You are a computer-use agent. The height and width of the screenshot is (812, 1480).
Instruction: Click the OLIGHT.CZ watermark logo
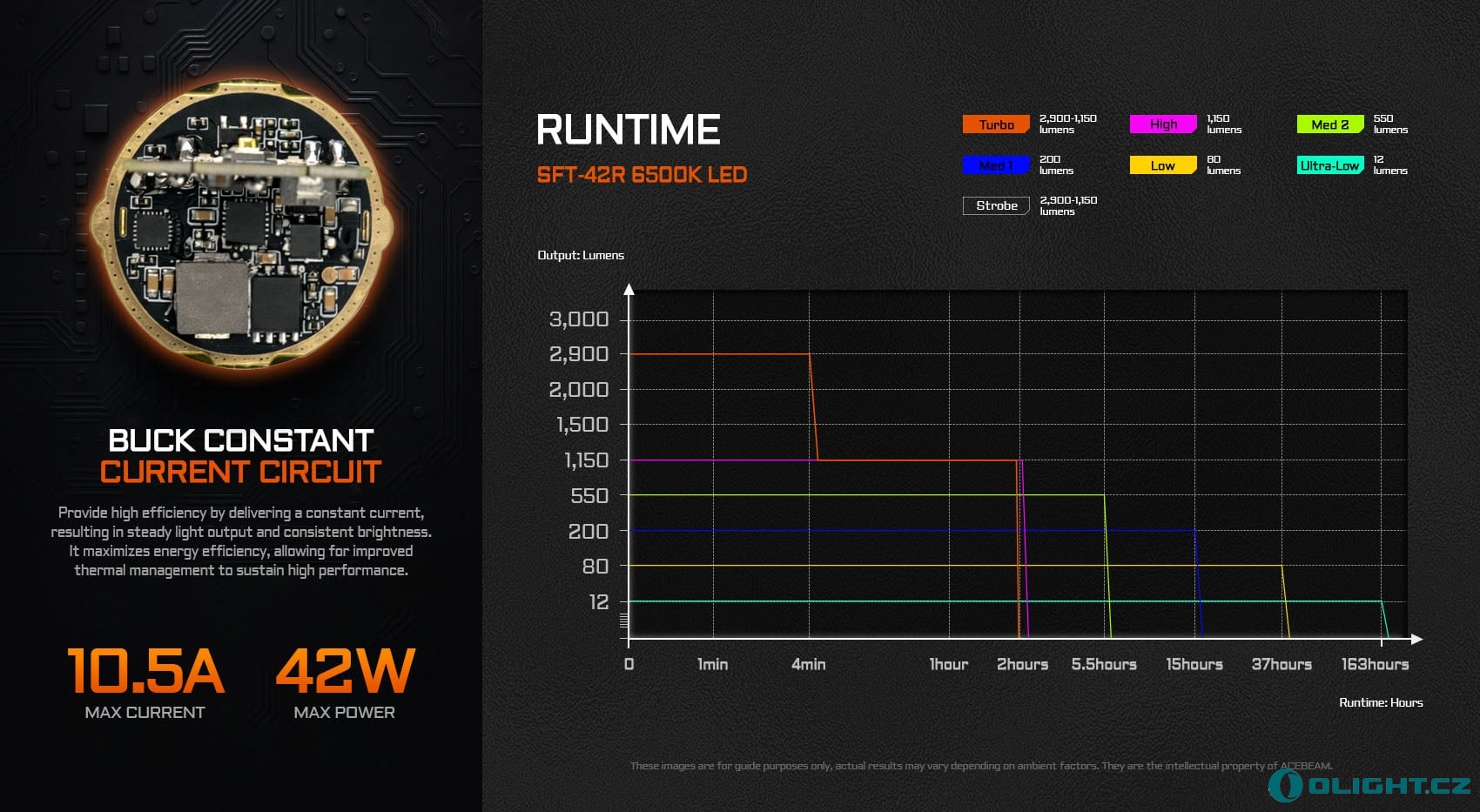(x=1369, y=785)
